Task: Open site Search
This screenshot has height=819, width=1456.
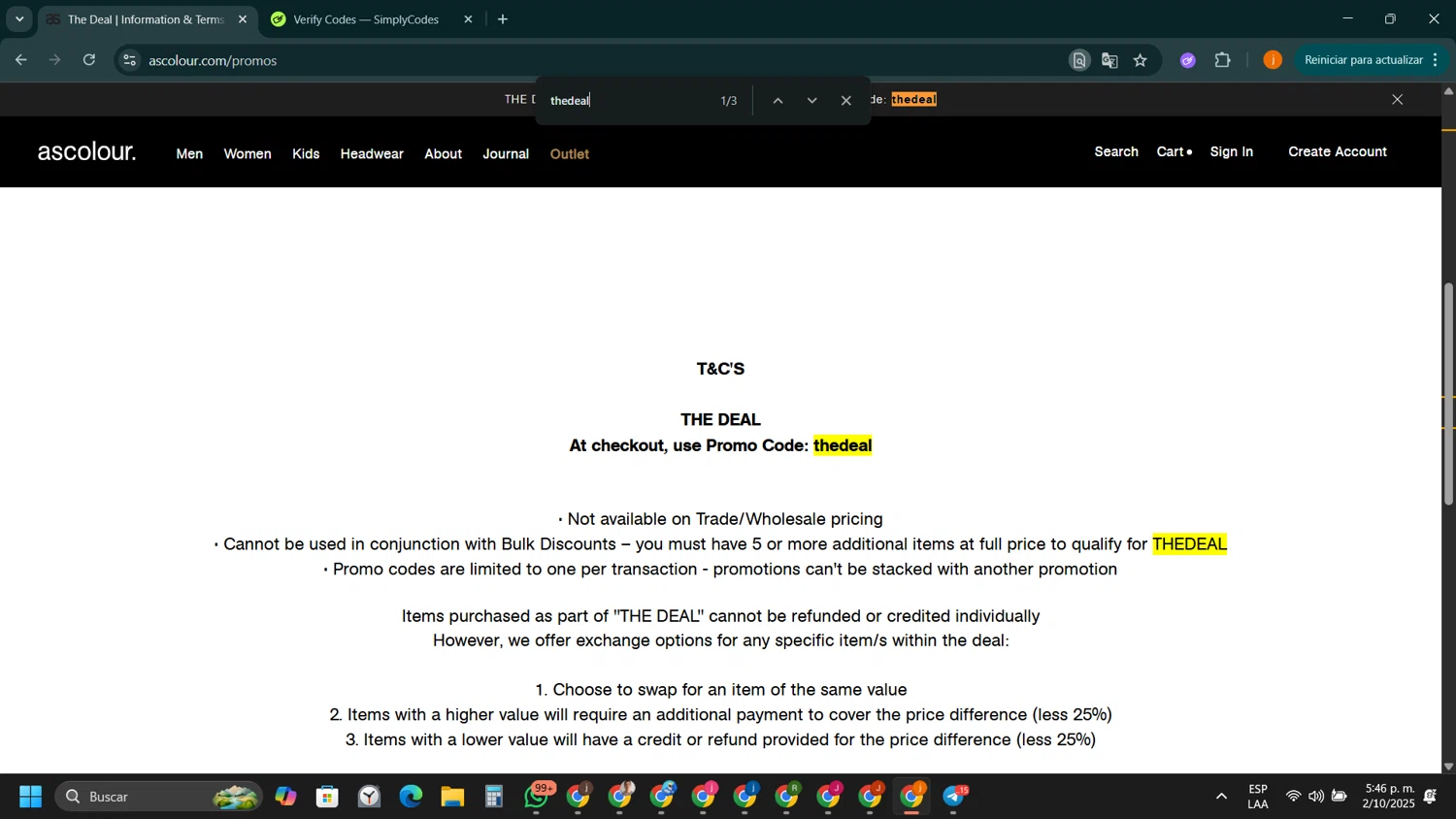Action: tap(1116, 151)
